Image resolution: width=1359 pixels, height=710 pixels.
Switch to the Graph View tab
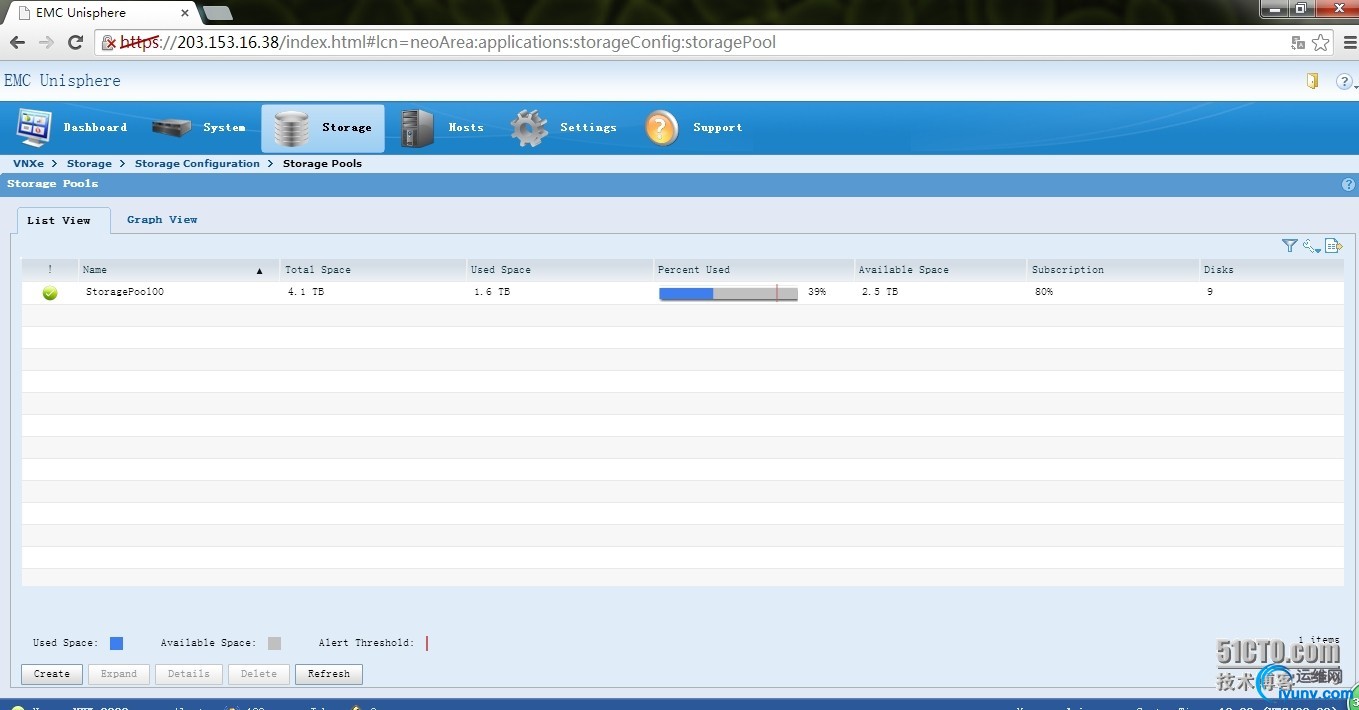[162, 220]
